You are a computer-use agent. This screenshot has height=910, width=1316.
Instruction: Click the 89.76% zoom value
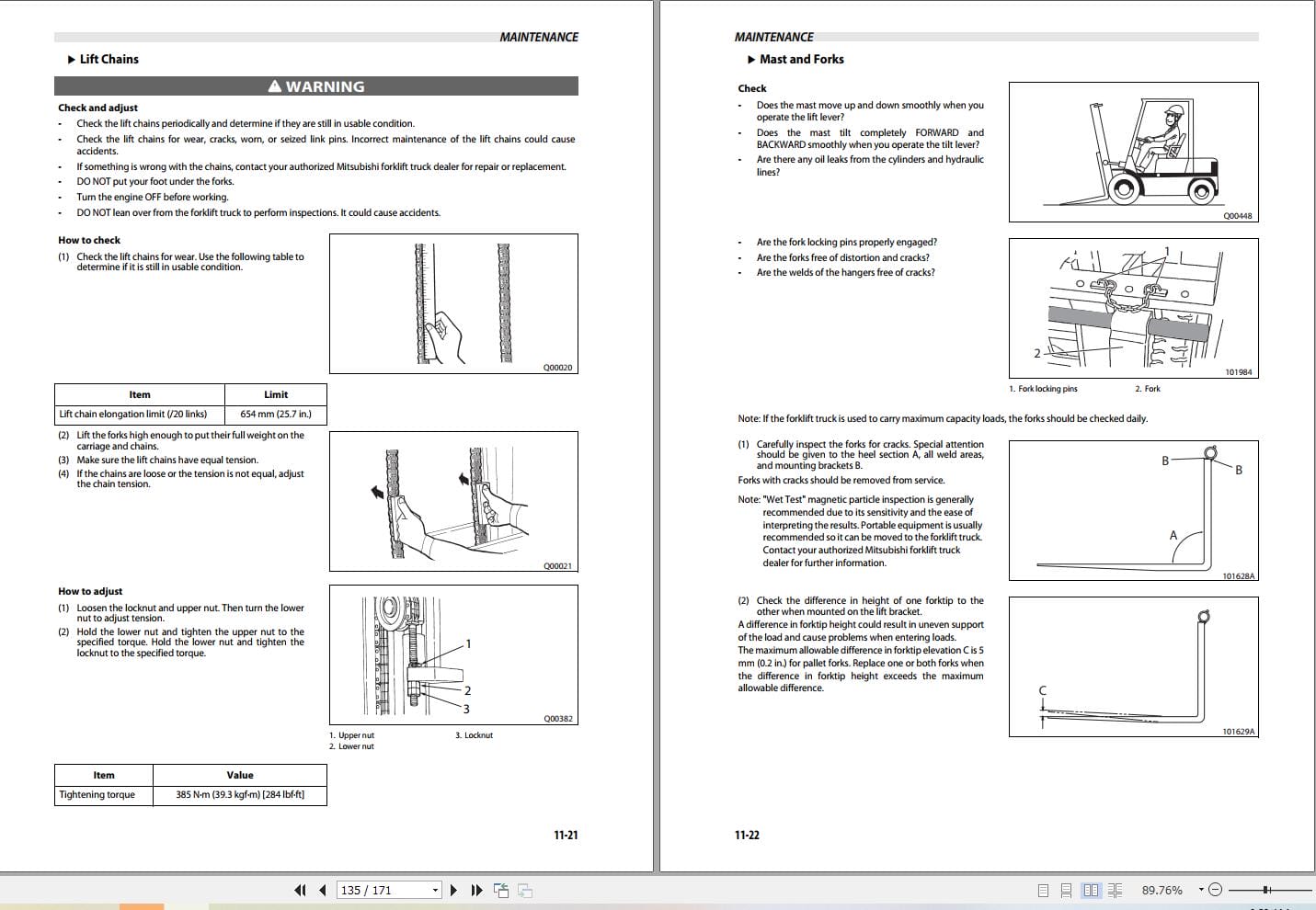[1162, 890]
